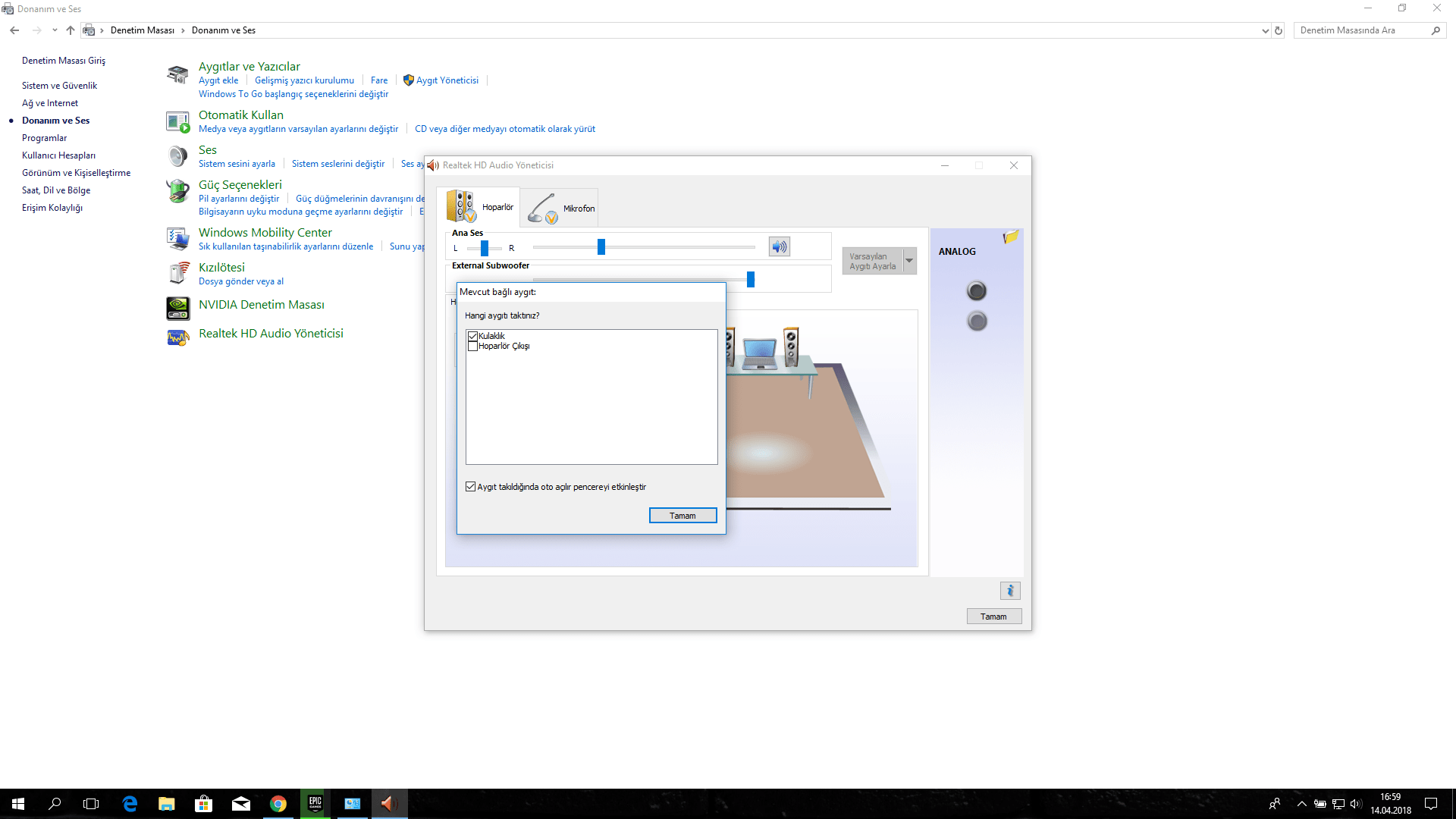The width and height of the screenshot is (1456, 819).
Task: Uncheck the Kulaklık checkbox
Action: tap(472, 336)
